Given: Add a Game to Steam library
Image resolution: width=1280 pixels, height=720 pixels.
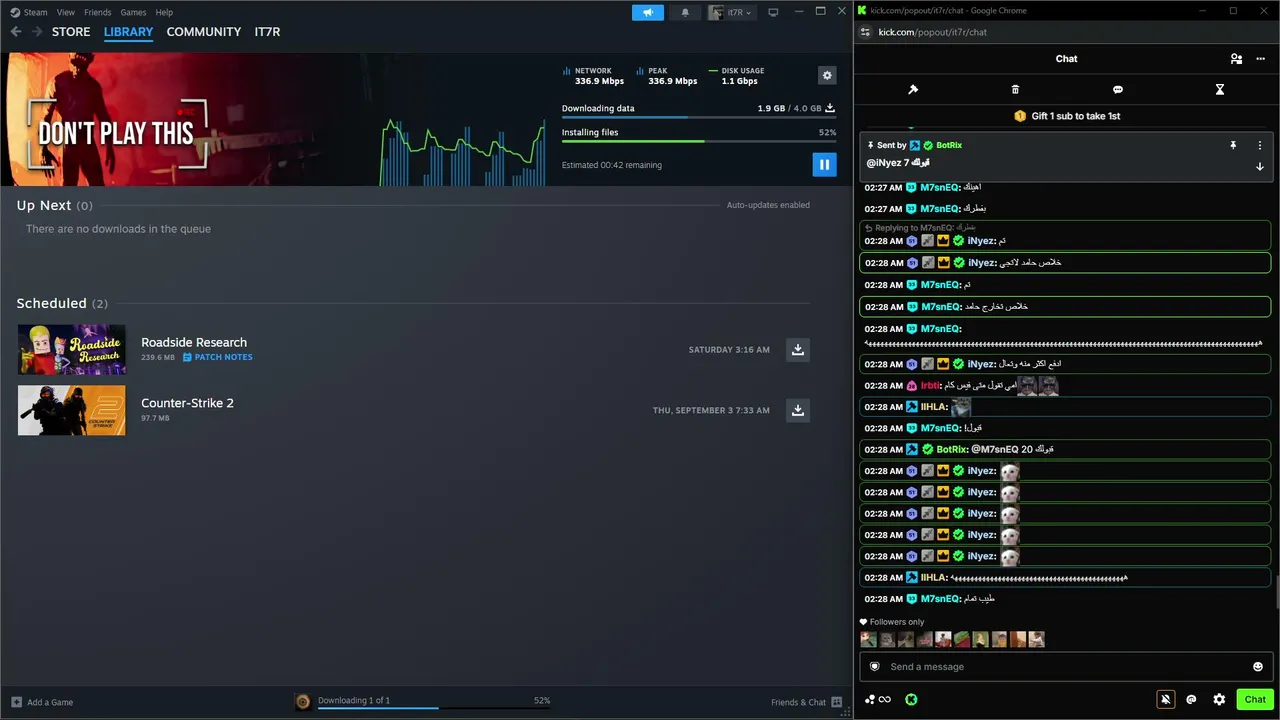Looking at the screenshot, I should 42,702.
